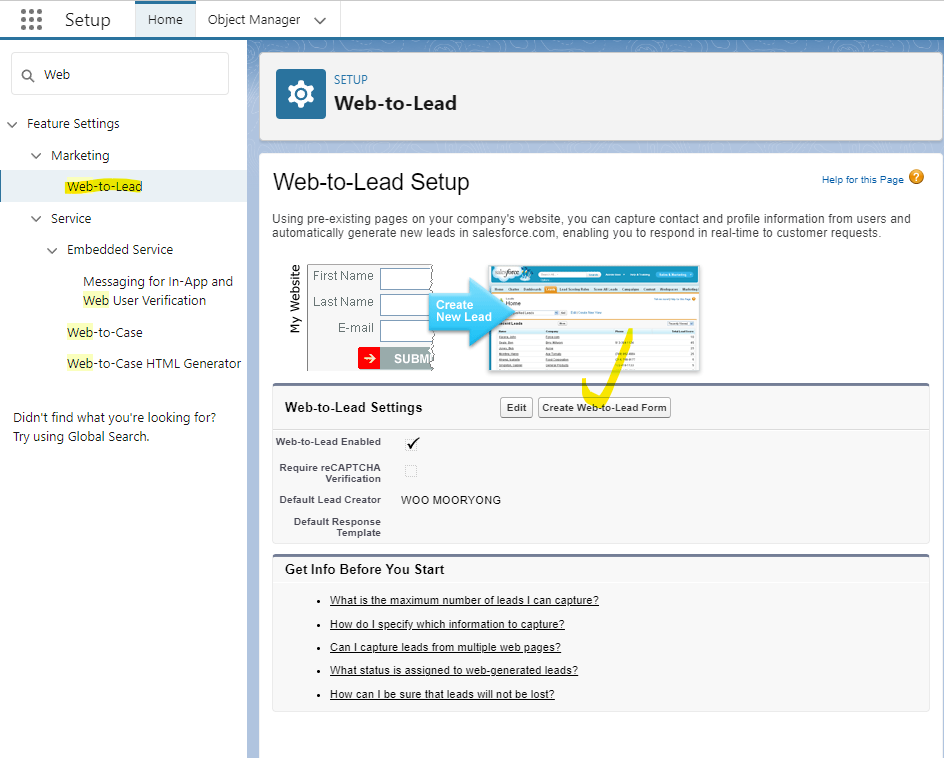Viewport: 944px width, 758px height.
Task: Open 'specify which information to capture' link
Action: [x=447, y=624]
